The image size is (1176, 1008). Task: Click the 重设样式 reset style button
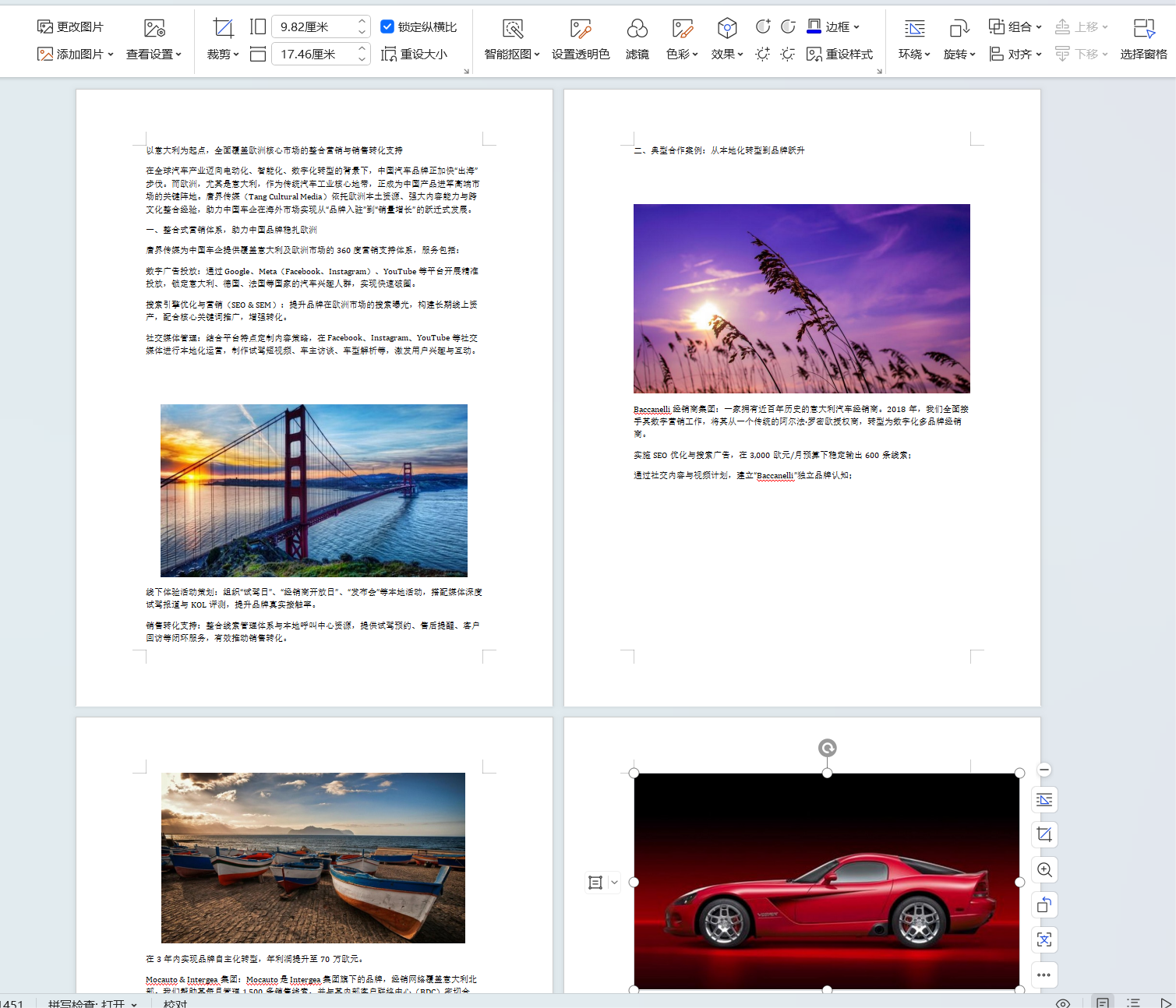(839, 54)
